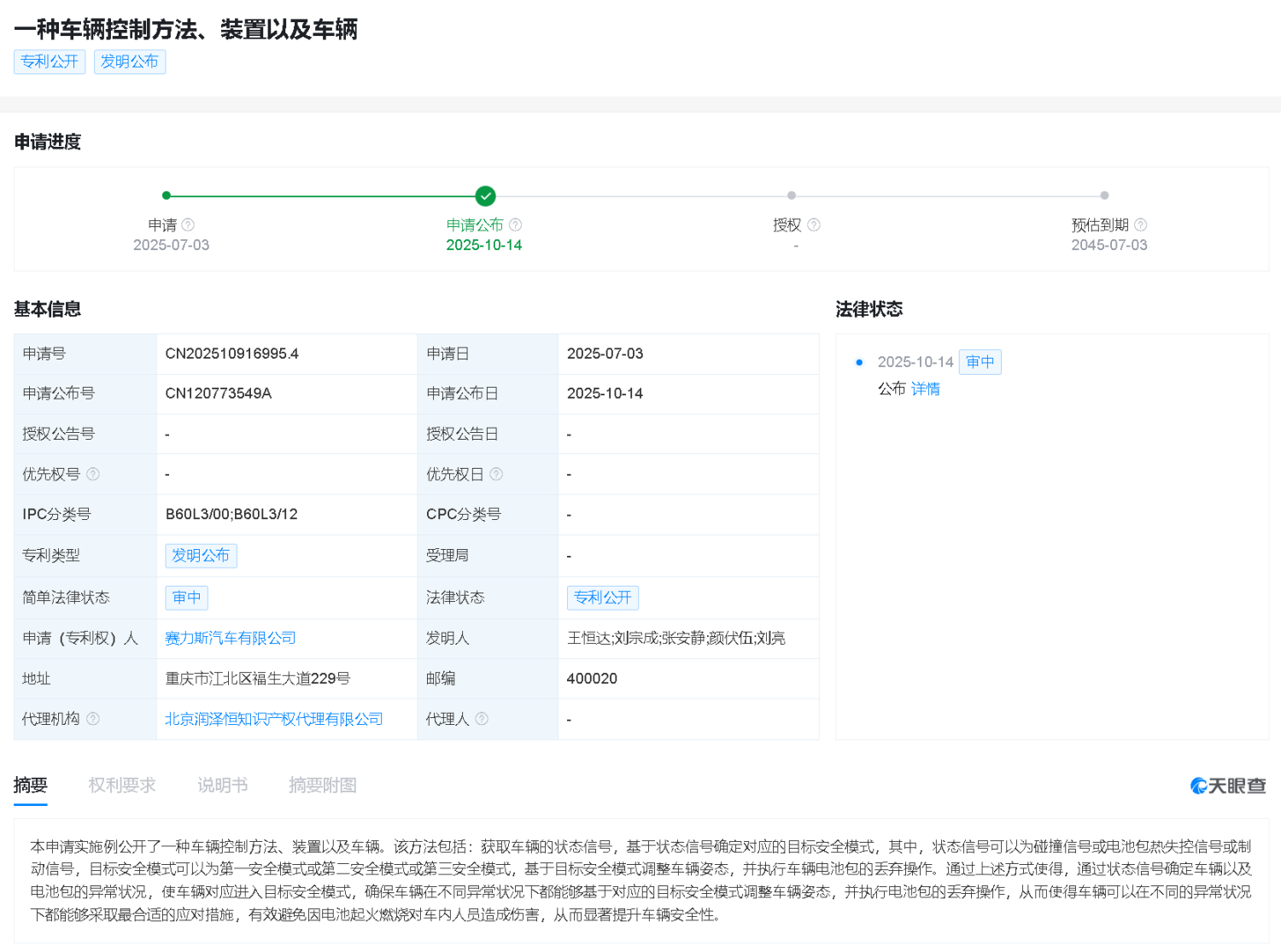Click the 受理局 label cell
The image size is (1281, 952).
tap(488, 556)
